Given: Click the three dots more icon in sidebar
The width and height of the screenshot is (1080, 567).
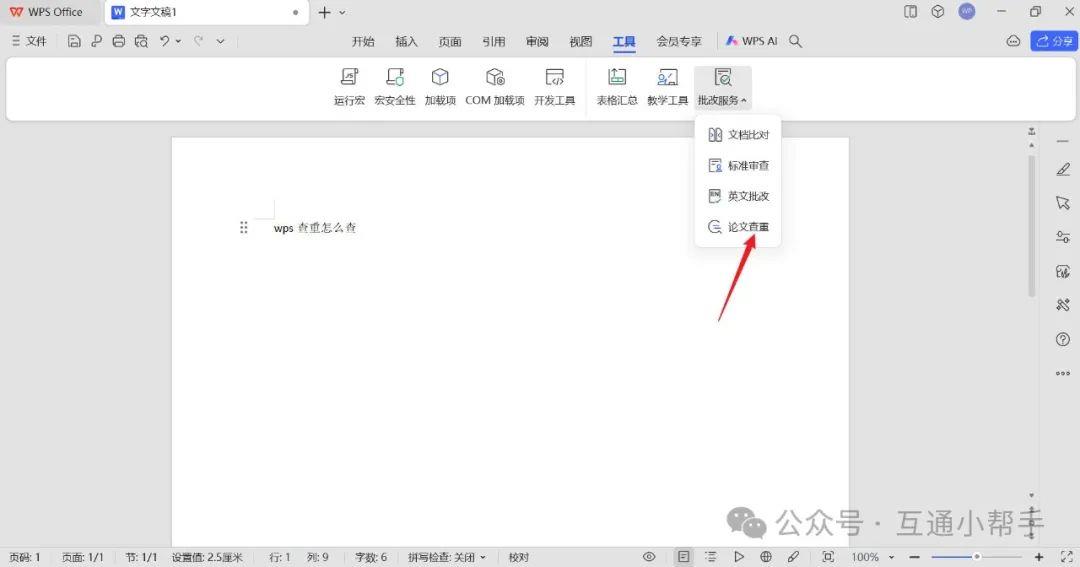Looking at the screenshot, I should (1063, 373).
